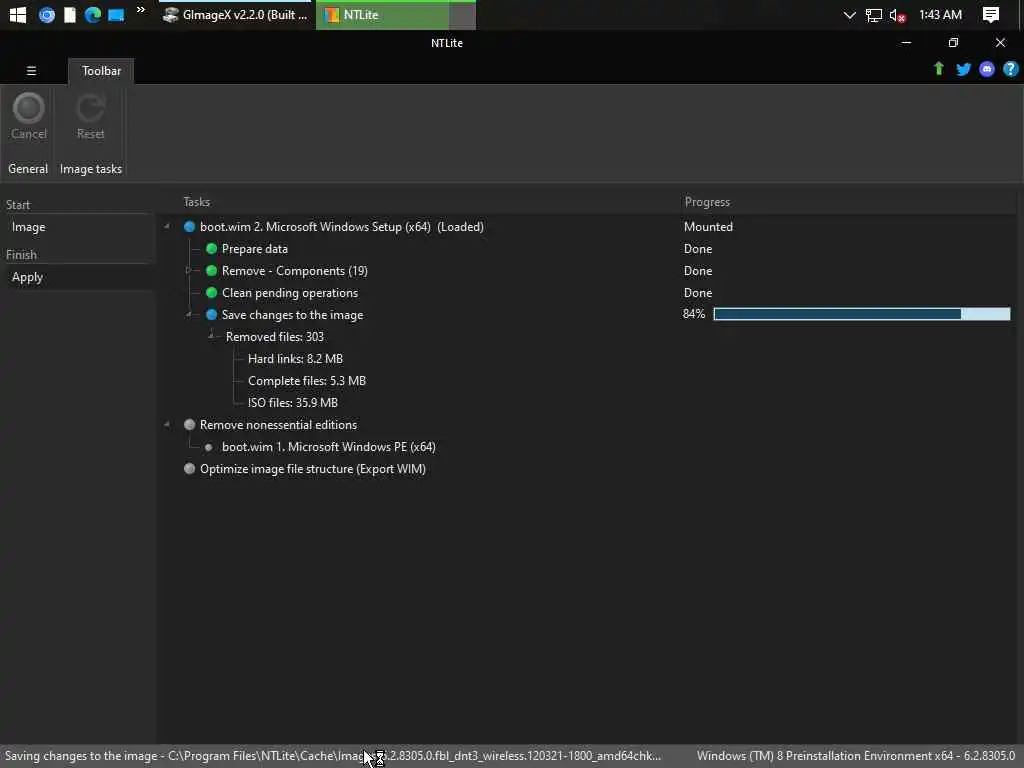Image resolution: width=1024 pixels, height=768 pixels.
Task: Open NTLite's Twitter page icon
Action: [963, 69]
